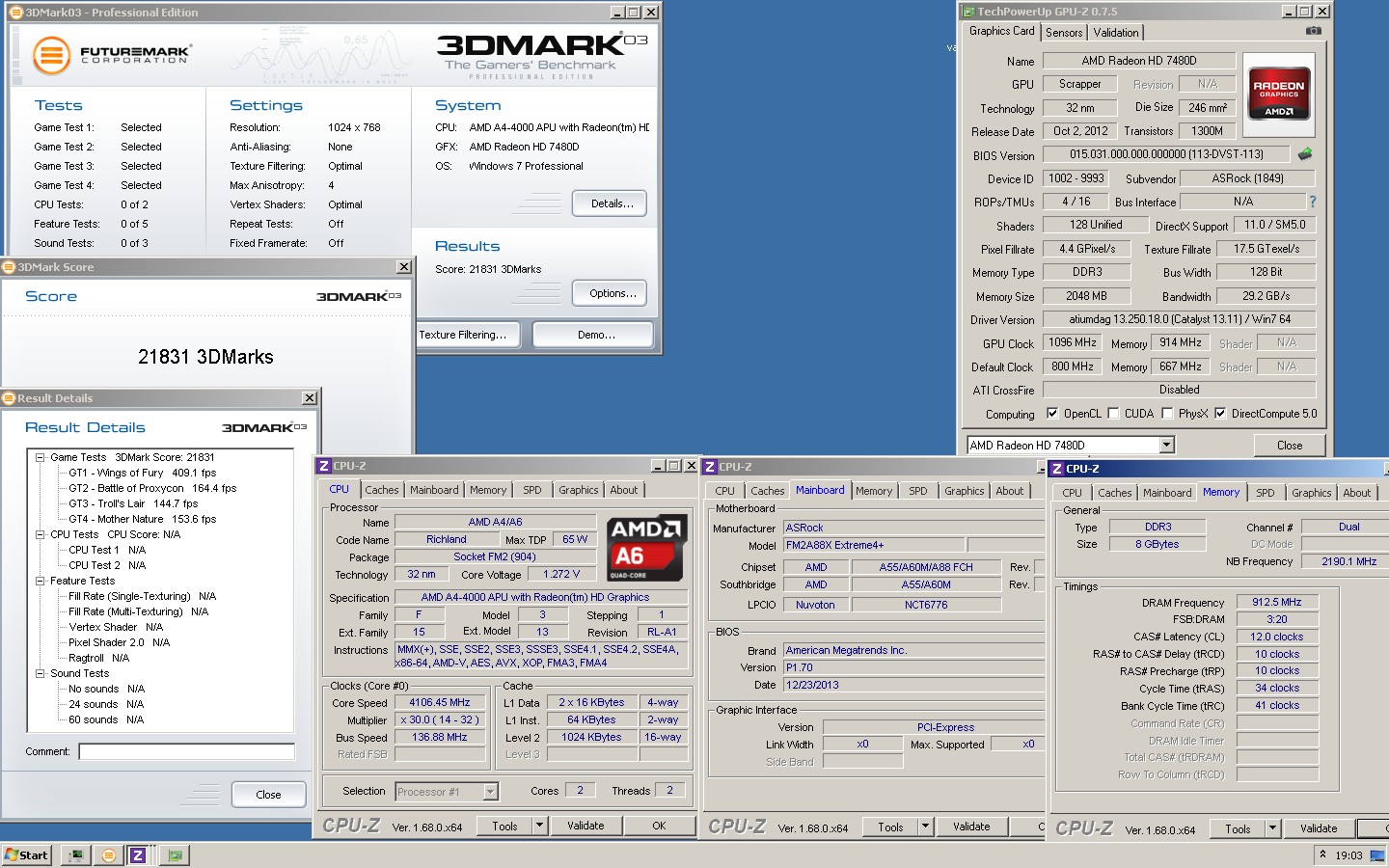
Task: Take a GPU-Z screenshot with camera icon
Action: pos(1313,31)
